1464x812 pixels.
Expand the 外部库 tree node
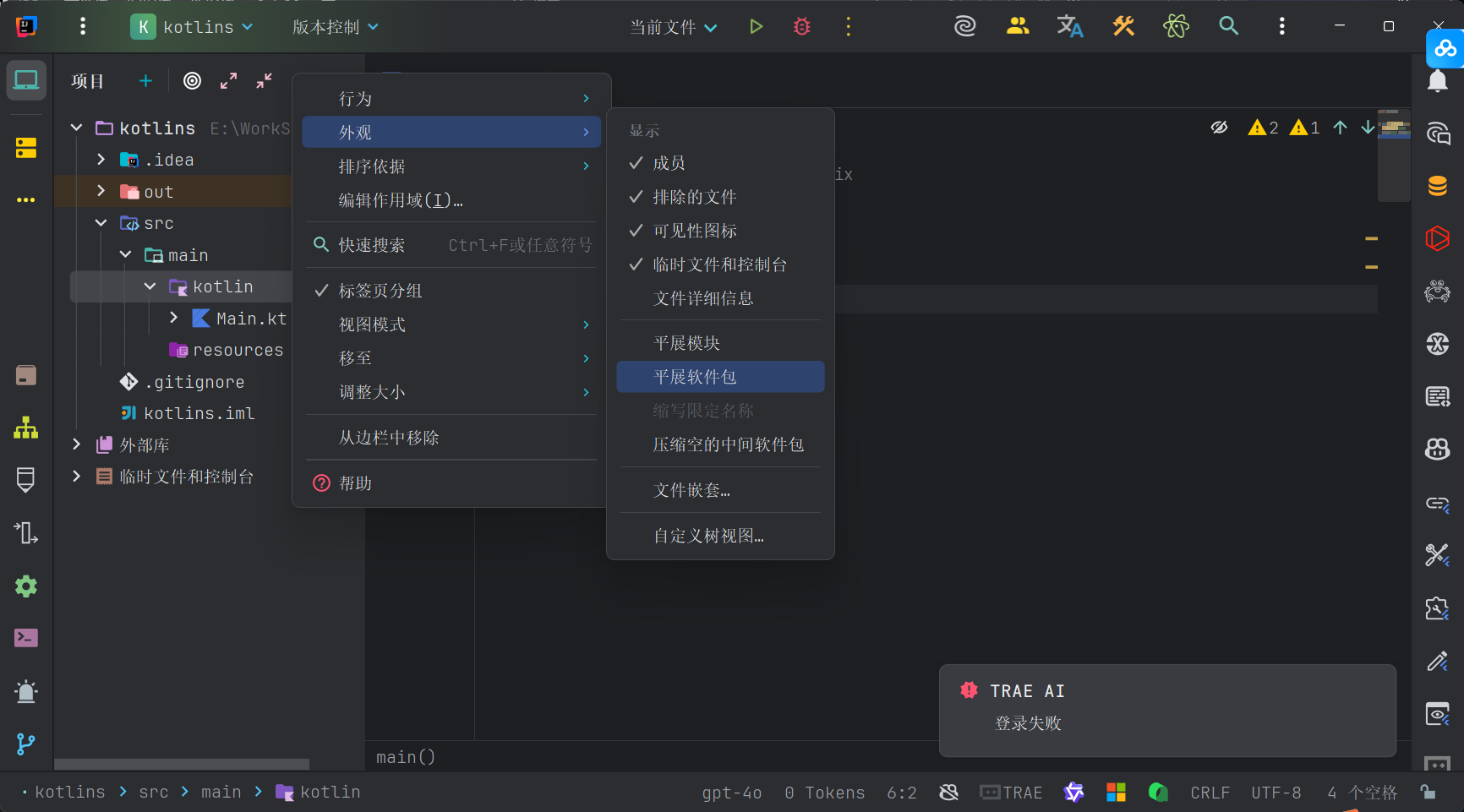coord(77,444)
